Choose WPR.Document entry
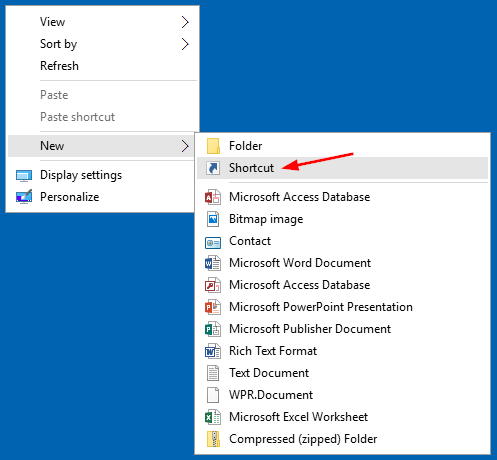This screenshot has width=497, height=460. coord(343,395)
